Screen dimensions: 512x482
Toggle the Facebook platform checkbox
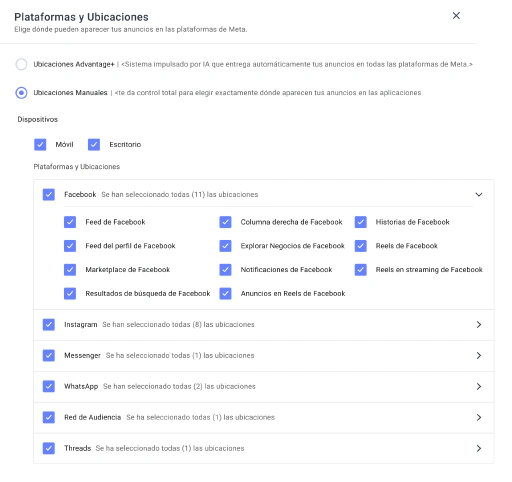[x=49, y=194]
